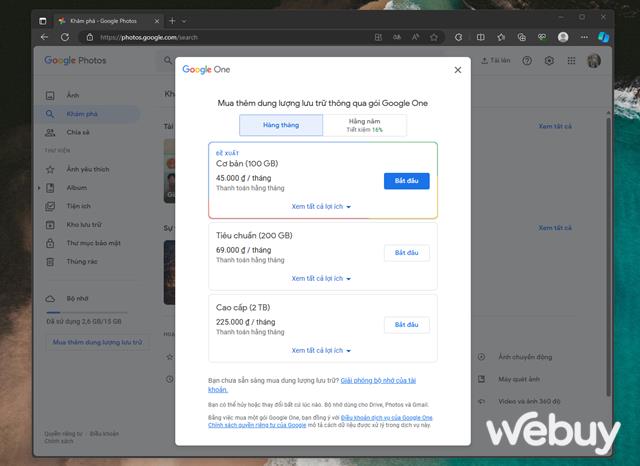The width and height of the screenshot is (640, 466).
Task: Click Tải lên upload button
Action: click(496, 60)
